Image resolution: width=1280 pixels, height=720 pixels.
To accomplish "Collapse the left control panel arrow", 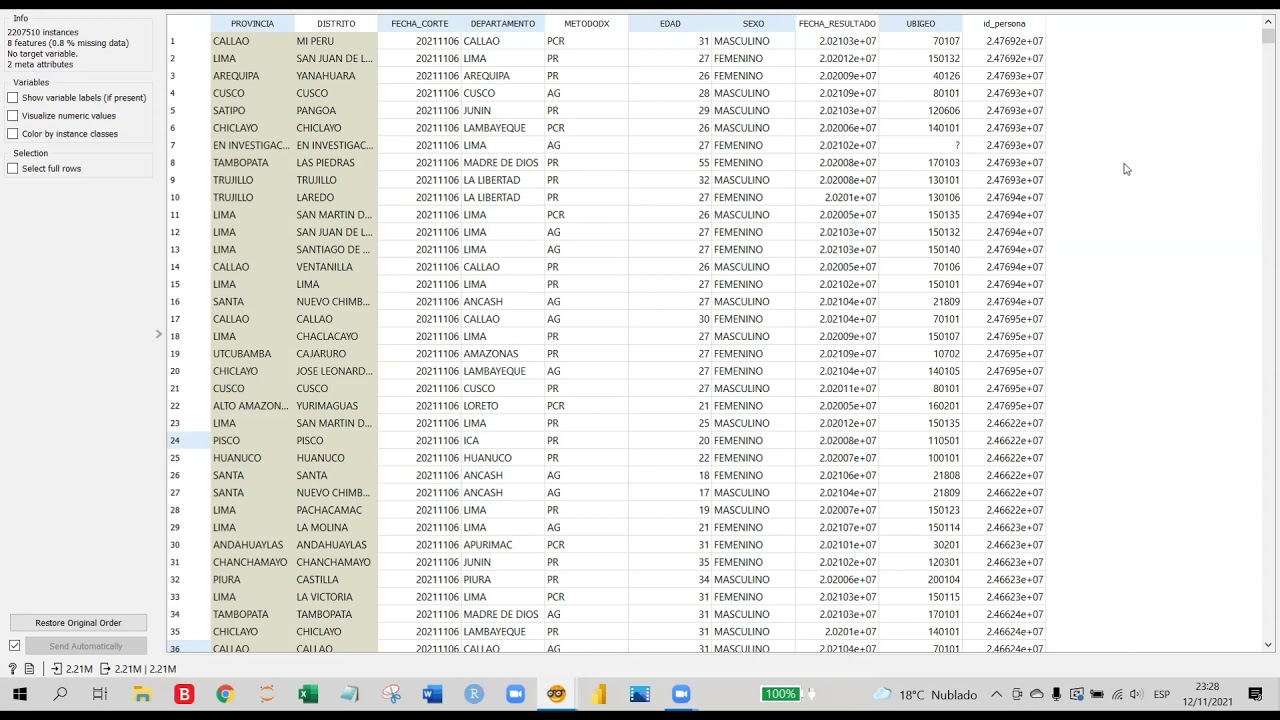I will [158, 334].
